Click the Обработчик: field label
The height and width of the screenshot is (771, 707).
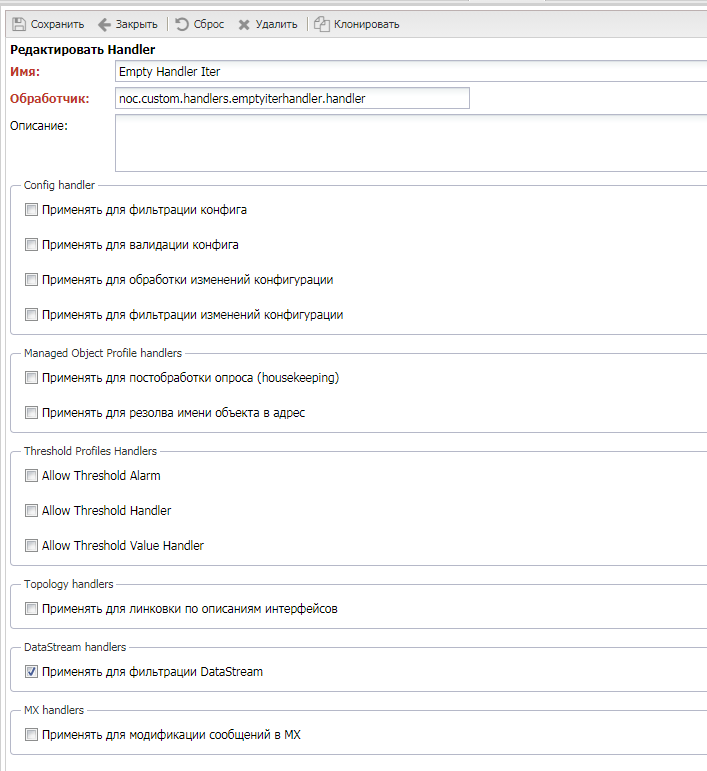(x=50, y=98)
